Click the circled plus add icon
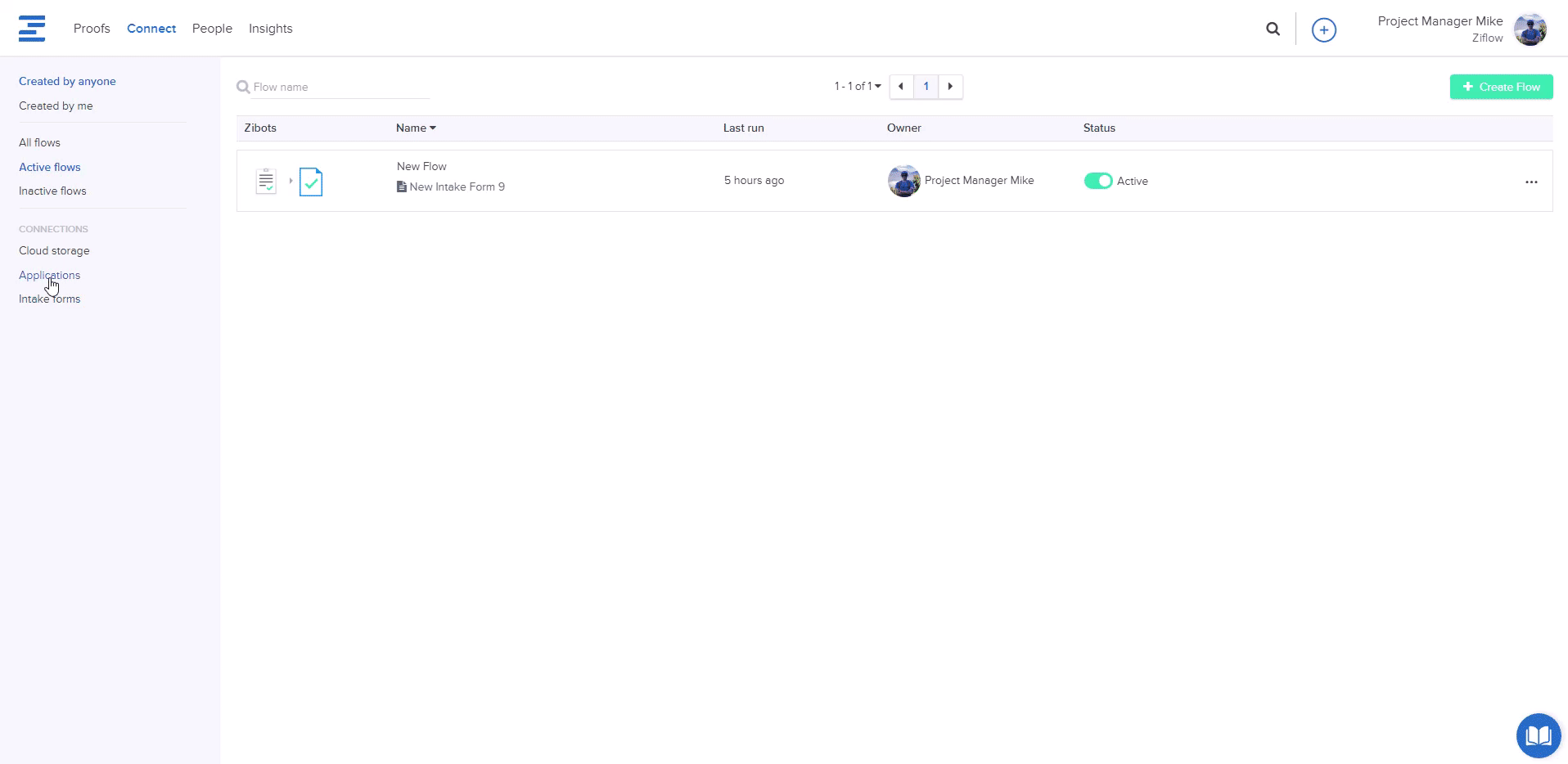Viewport: 1568px width, 764px height. 1323,29
